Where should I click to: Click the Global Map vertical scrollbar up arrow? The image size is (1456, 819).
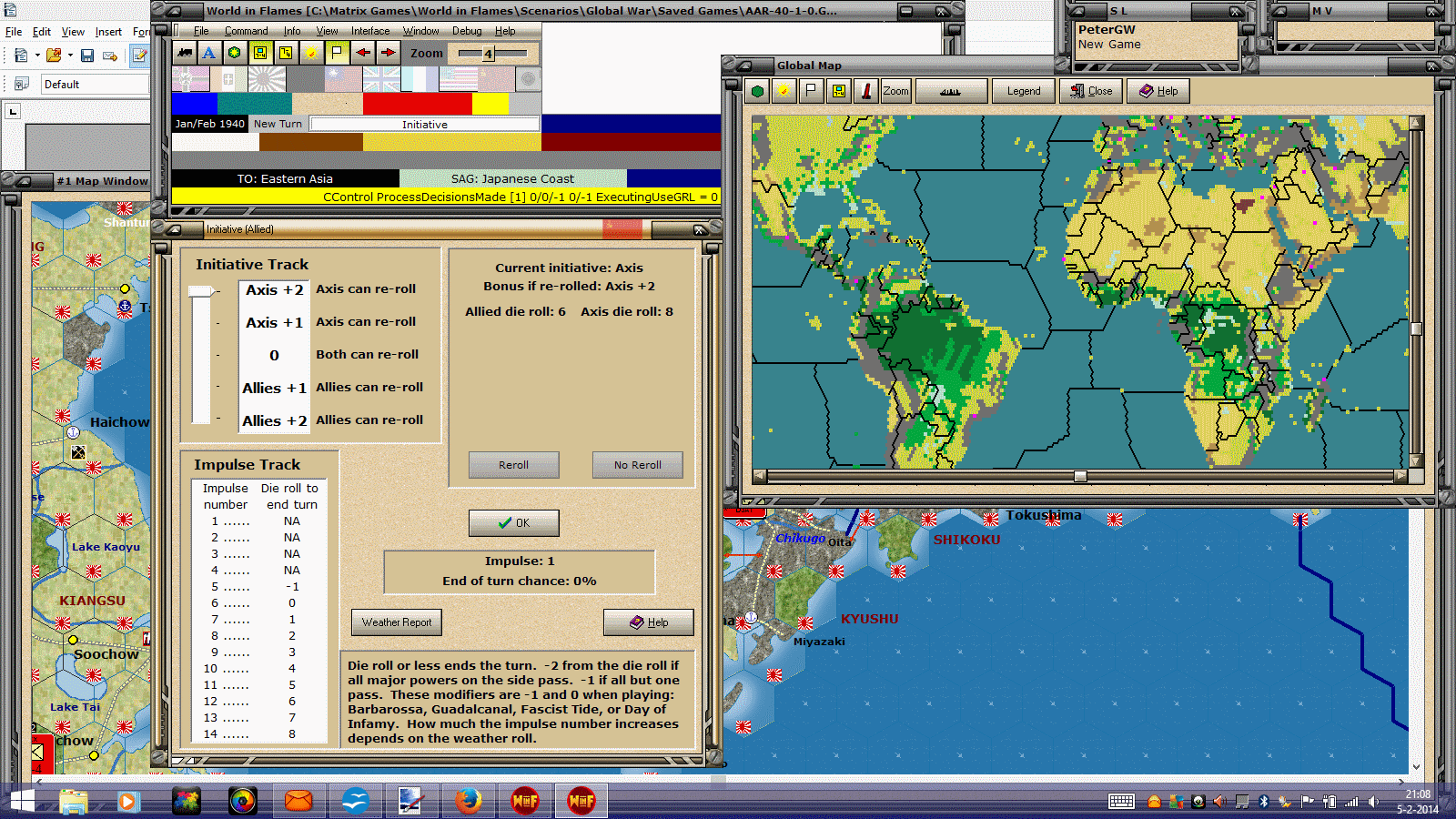pyautogui.click(x=1415, y=122)
